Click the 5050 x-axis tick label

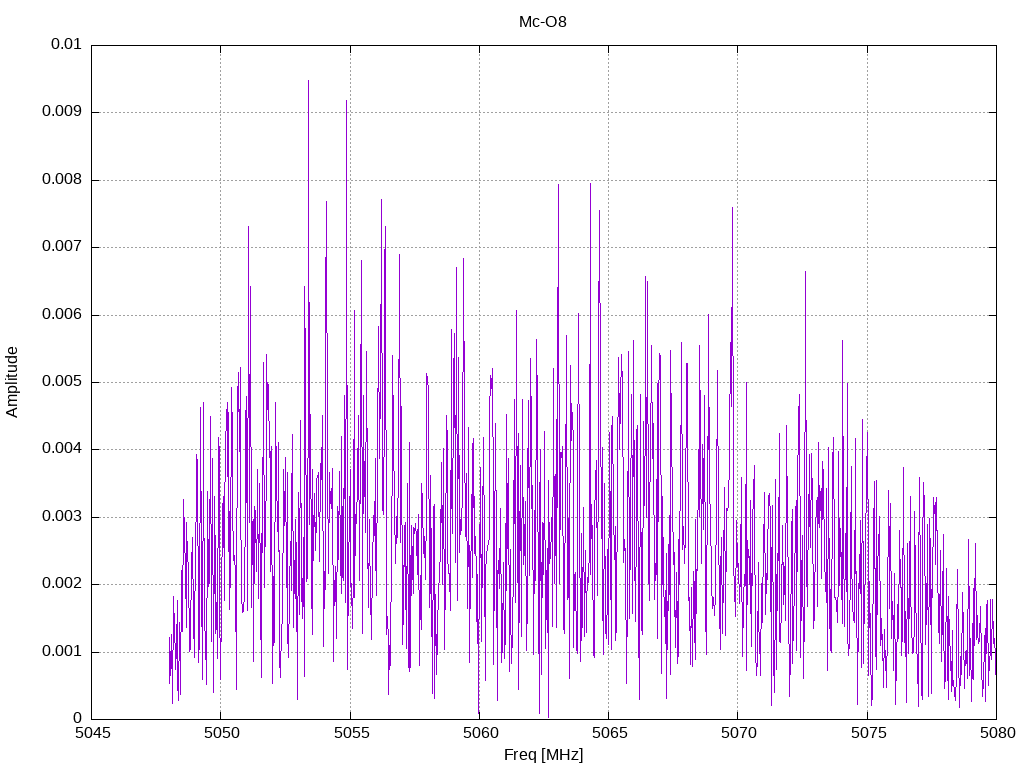coord(221,733)
